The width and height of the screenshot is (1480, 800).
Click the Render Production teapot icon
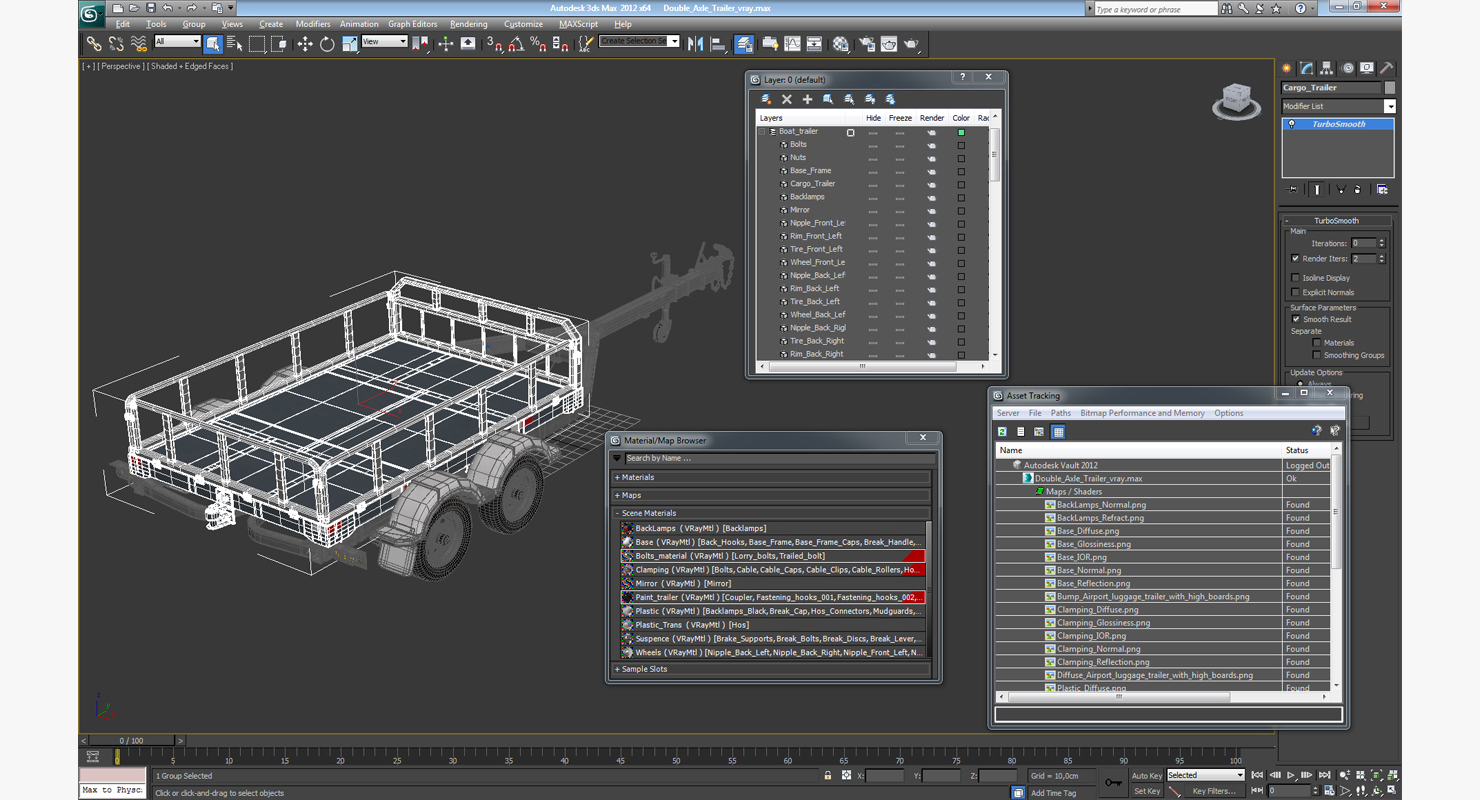point(912,44)
